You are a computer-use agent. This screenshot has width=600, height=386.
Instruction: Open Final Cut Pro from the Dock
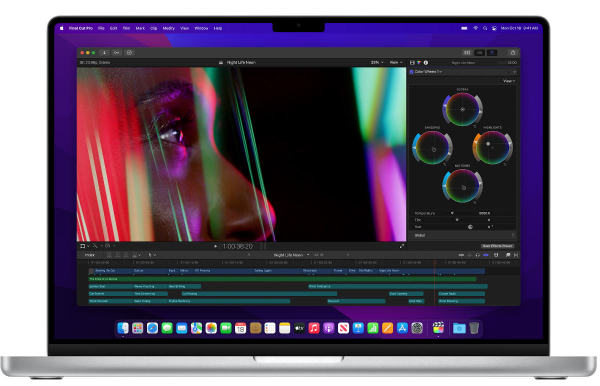(x=438, y=328)
